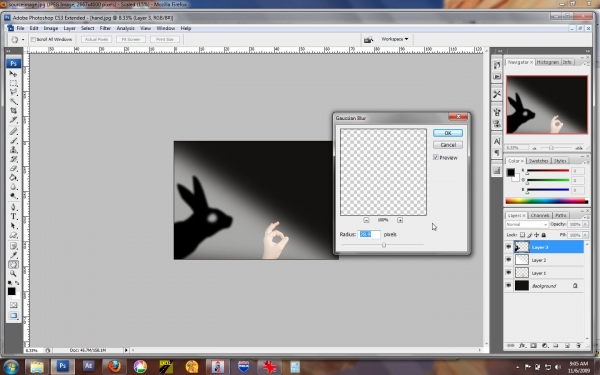
Task: Select the Move tool
Action: pyautogui.click(x=13, y=73)
